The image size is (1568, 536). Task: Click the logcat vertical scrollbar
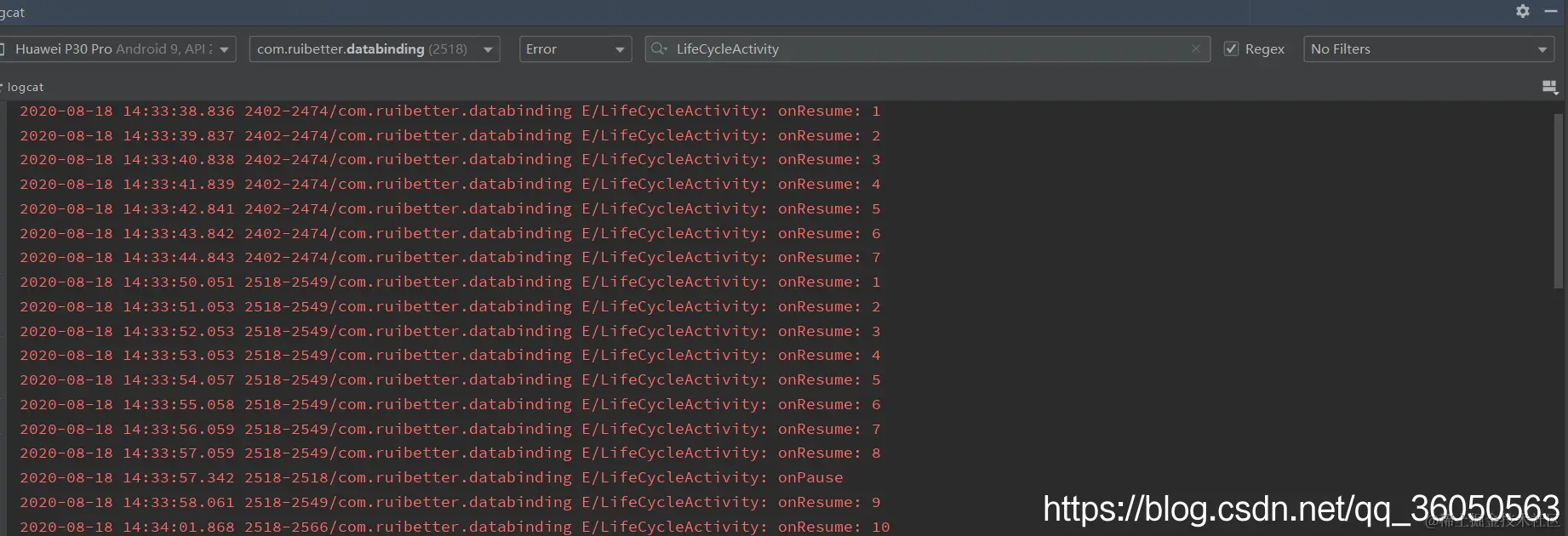click(x=1558, y=202)
